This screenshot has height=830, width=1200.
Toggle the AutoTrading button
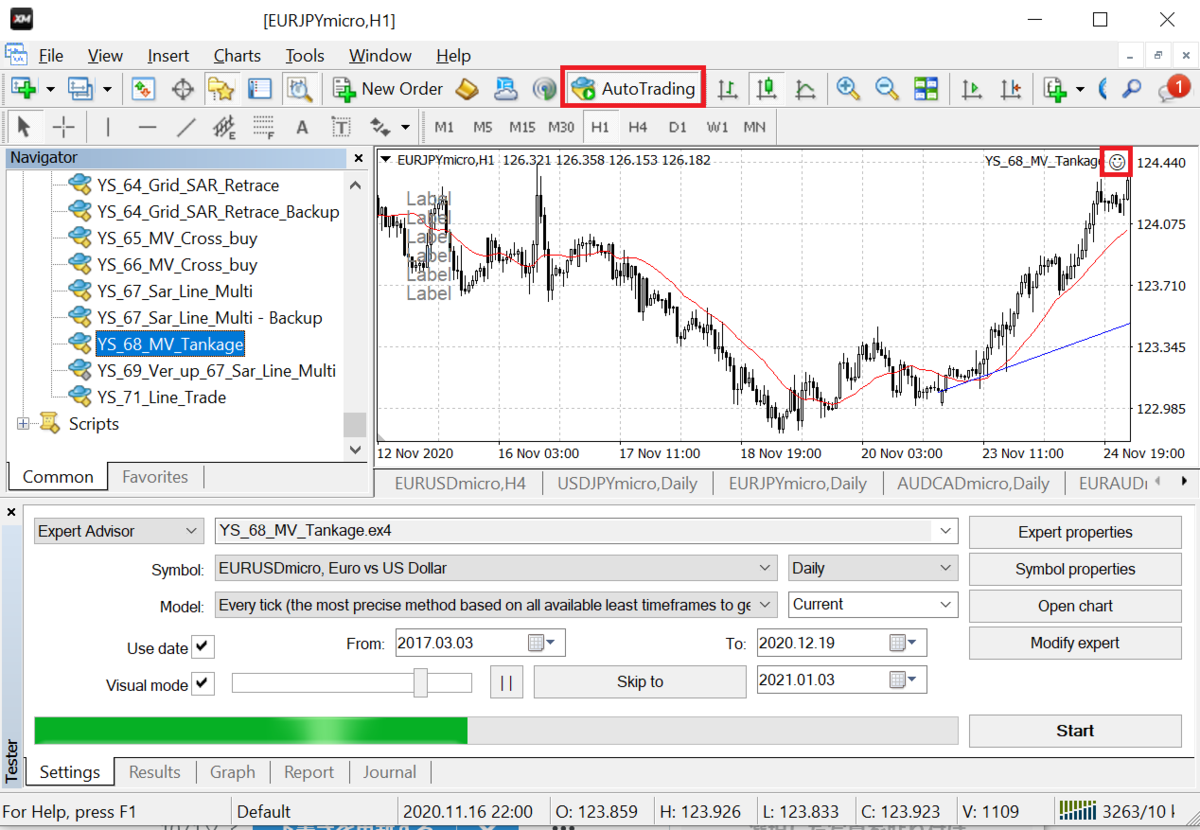tap(634, 88)
